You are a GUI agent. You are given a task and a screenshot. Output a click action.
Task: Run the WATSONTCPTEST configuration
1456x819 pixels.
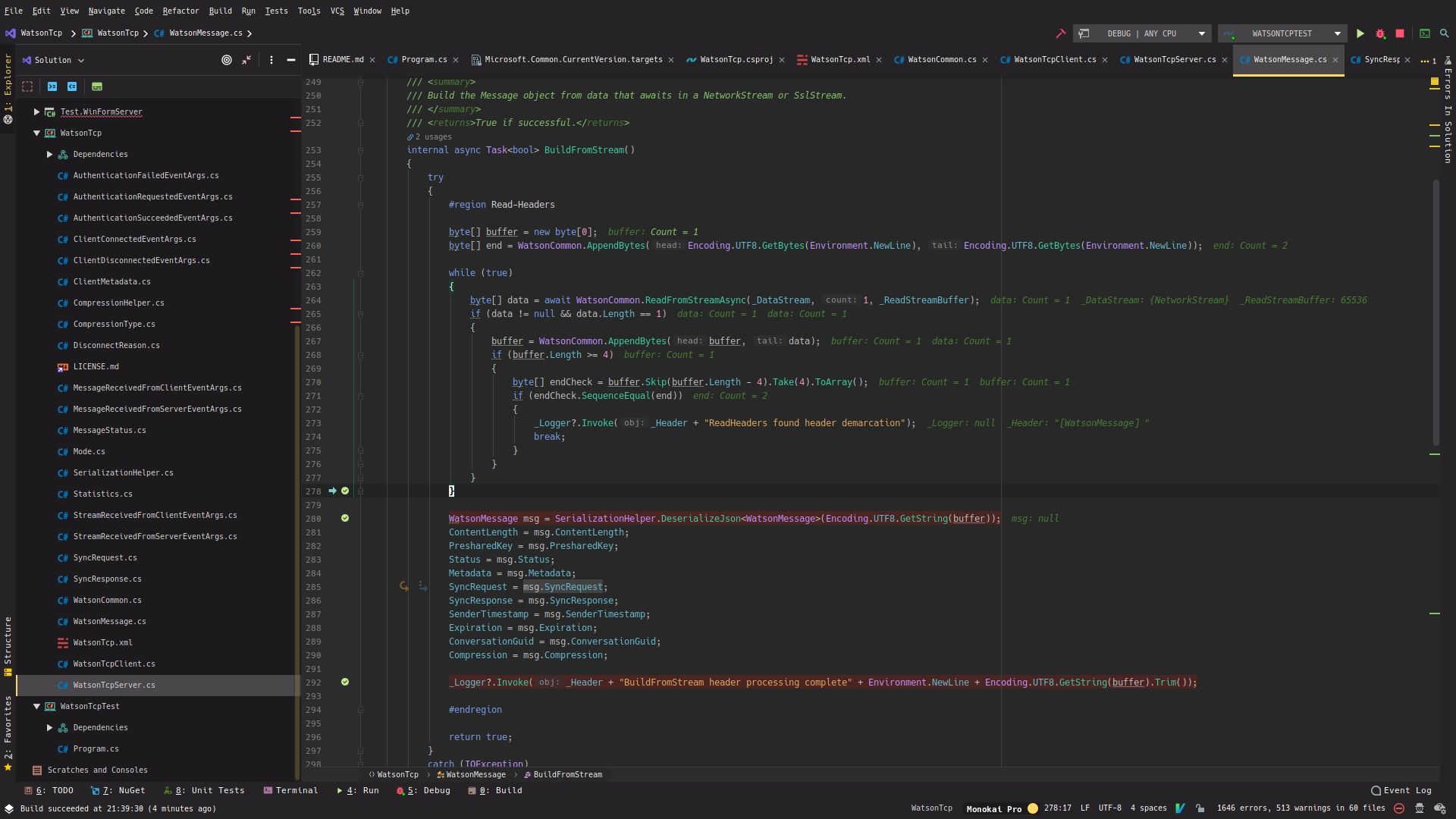[x=1360, y=33]
